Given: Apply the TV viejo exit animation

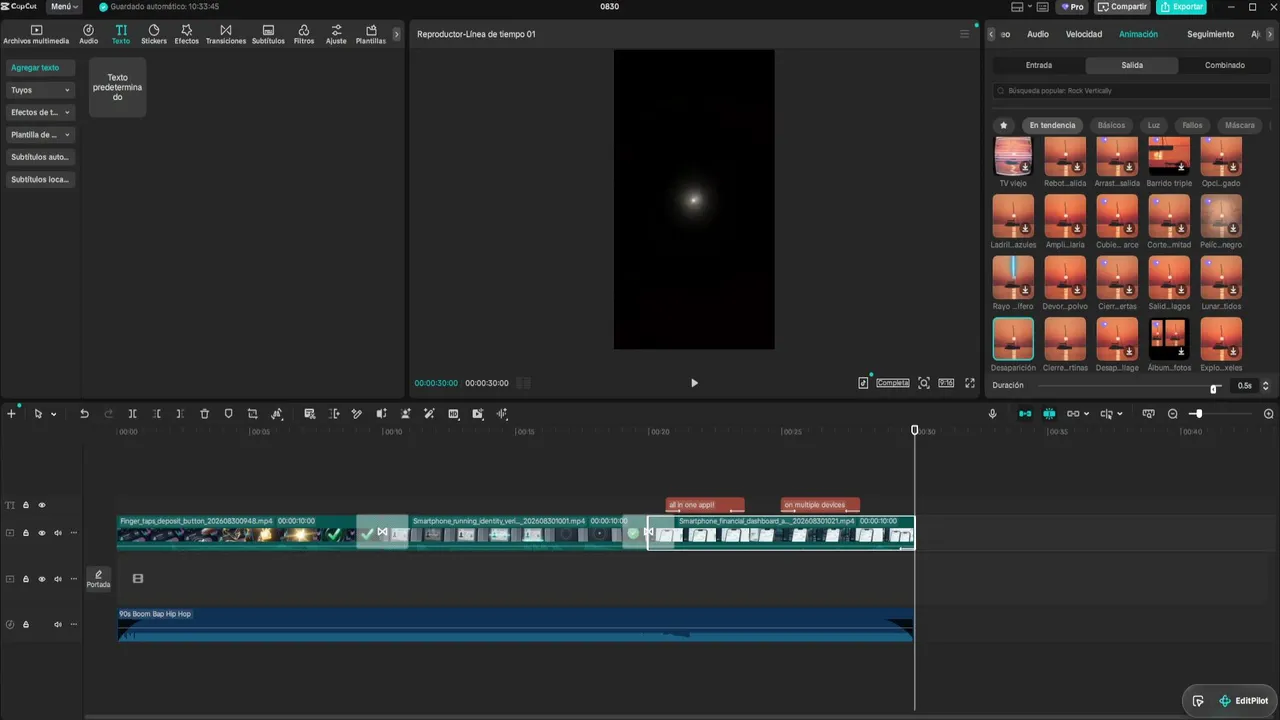Looking at the screenshot, I should [x=1013, y=157].
